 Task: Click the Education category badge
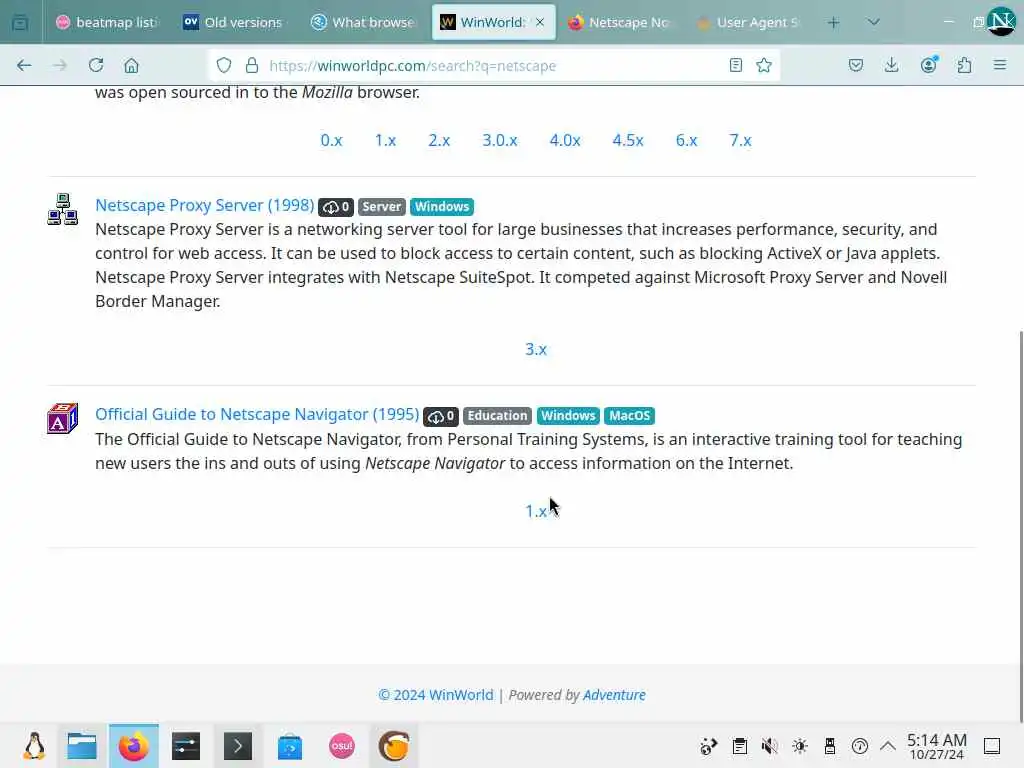[x=497, y=416]
